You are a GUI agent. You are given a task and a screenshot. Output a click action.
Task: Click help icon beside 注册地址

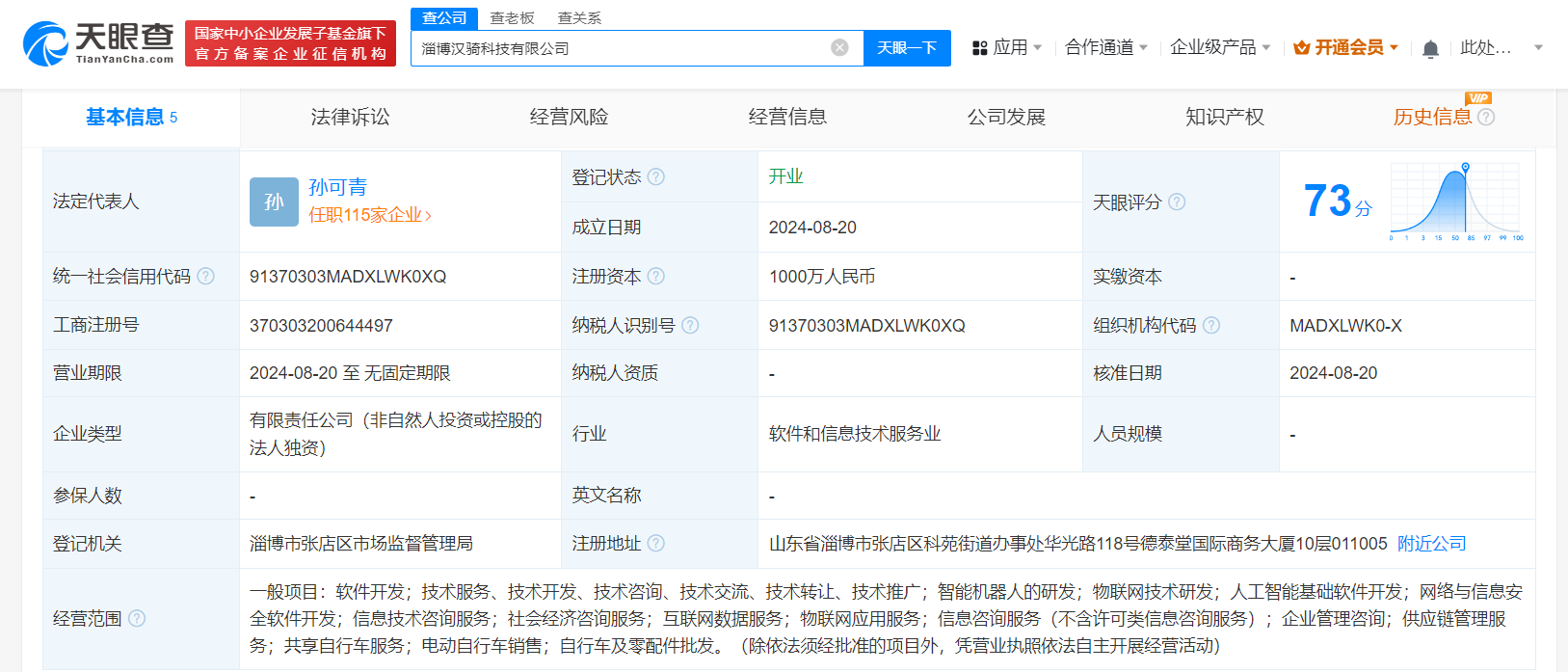click(656, 544)
